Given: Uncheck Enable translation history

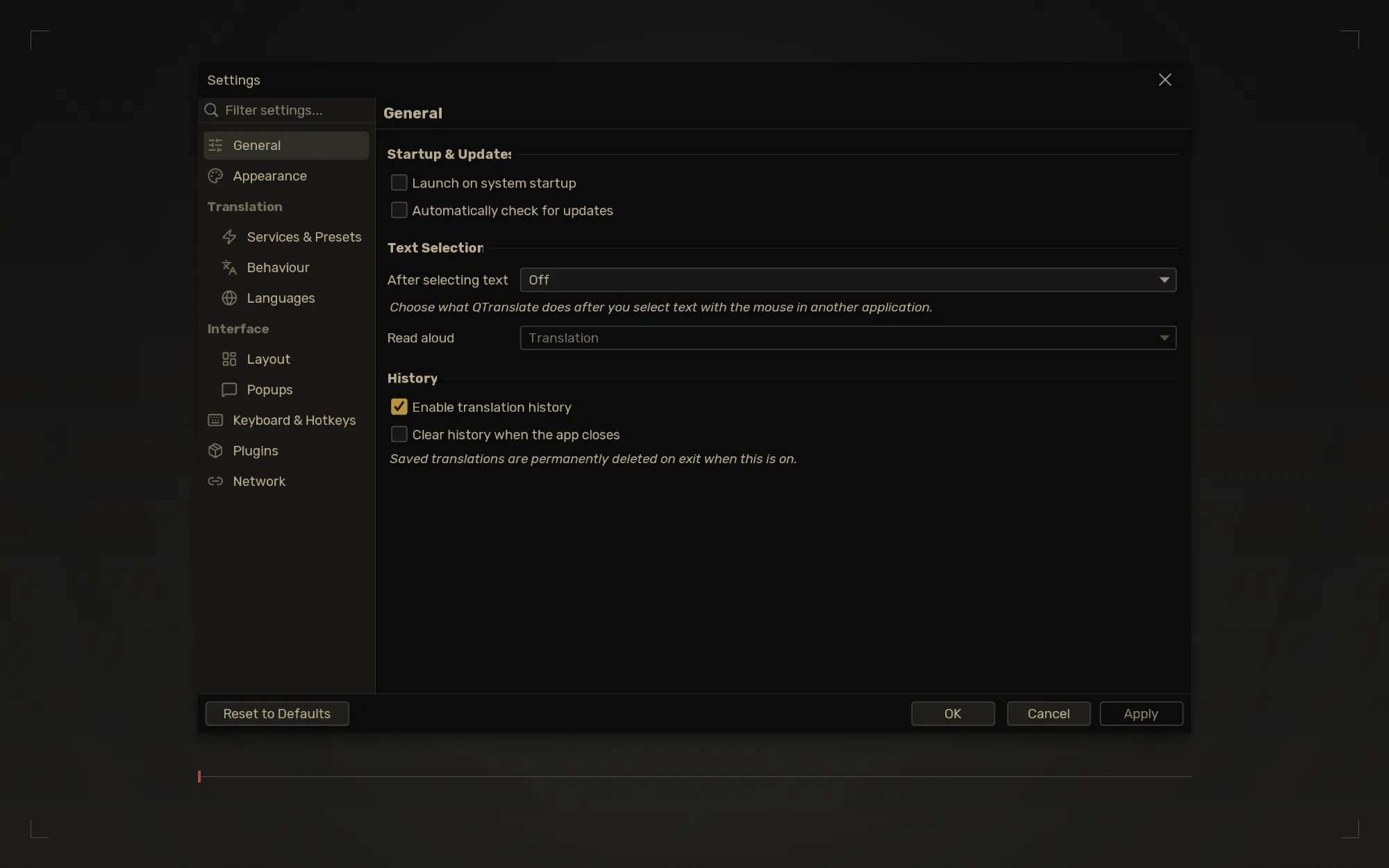Looking at the screenshot, I should click(399, 407).
